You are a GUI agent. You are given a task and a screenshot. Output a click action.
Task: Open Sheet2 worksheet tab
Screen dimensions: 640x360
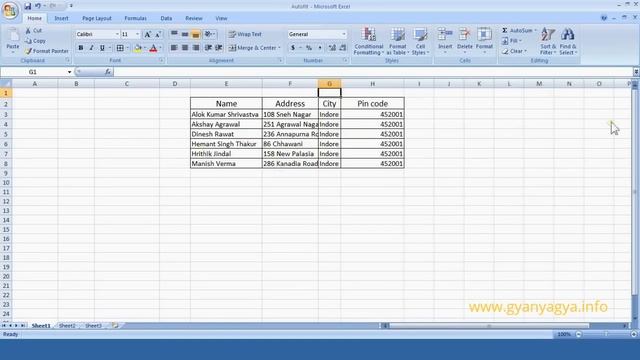pyautogui.click(x=67, y=326)
